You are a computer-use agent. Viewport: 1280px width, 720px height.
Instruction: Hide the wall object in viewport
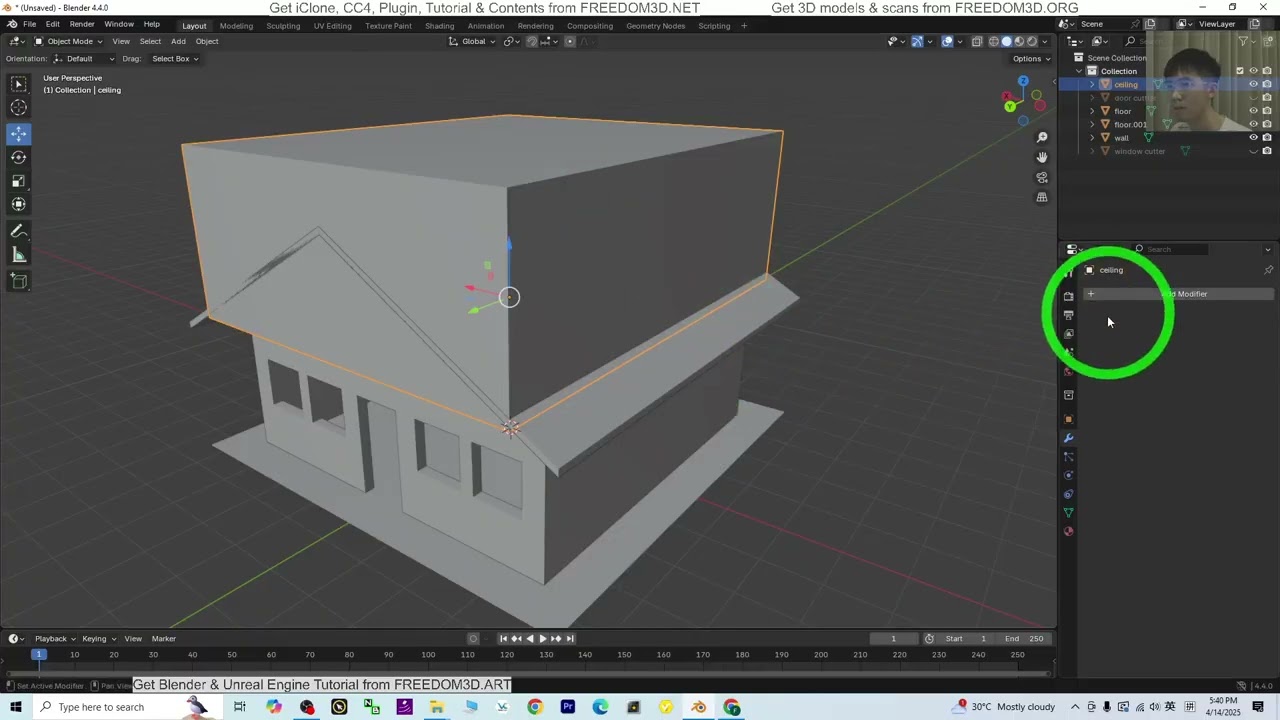(1253, 138)
